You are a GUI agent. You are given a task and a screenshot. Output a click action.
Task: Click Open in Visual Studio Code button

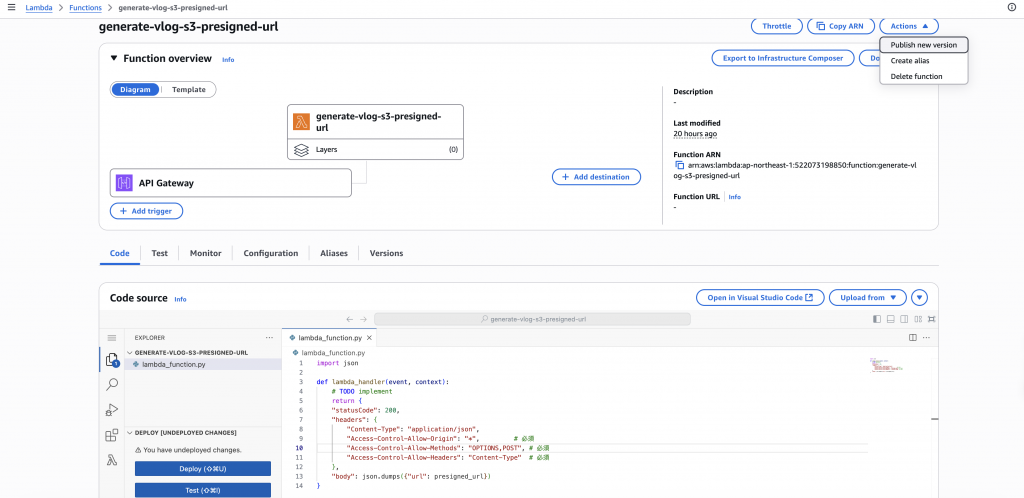760,298
